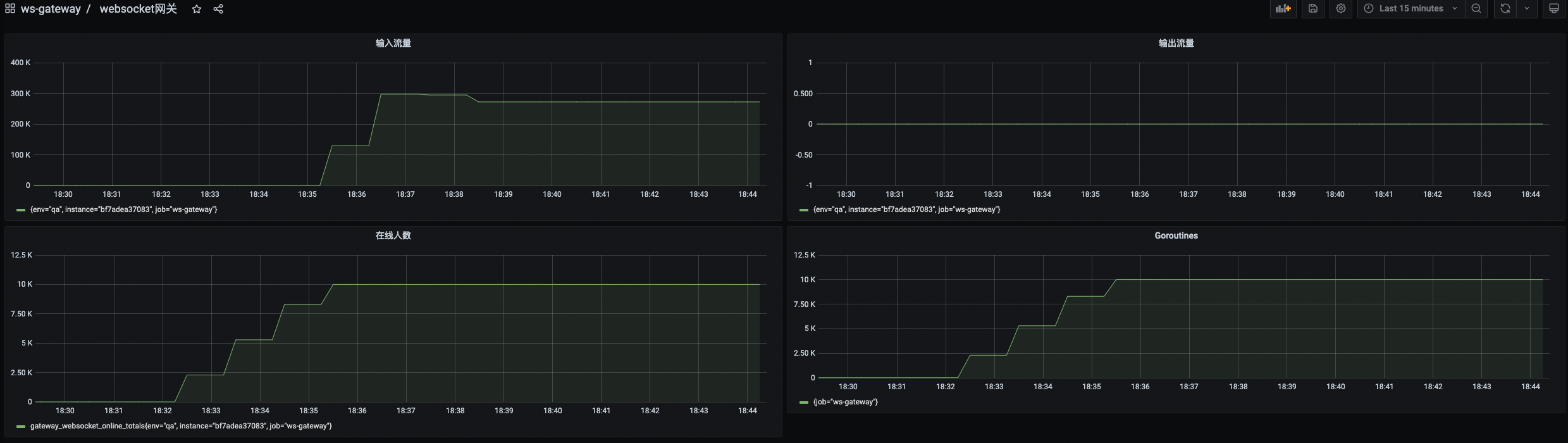Open the 输入流量 panel title menu
The width and height of the screenshot is (1568, 443).
coord(393,43)
